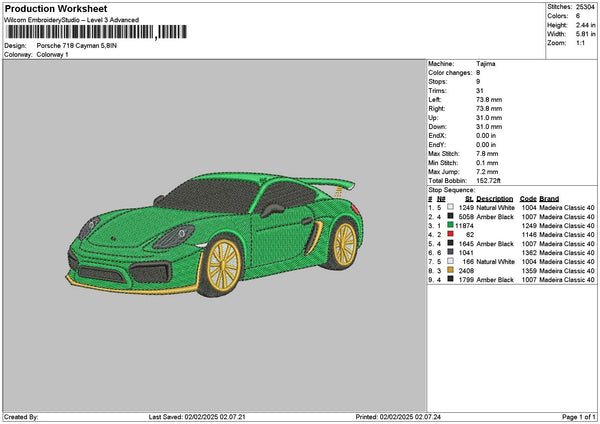The image size is (600, 424).
Task: Select the Left value '73.8 mm'
Action: point(489,100)
